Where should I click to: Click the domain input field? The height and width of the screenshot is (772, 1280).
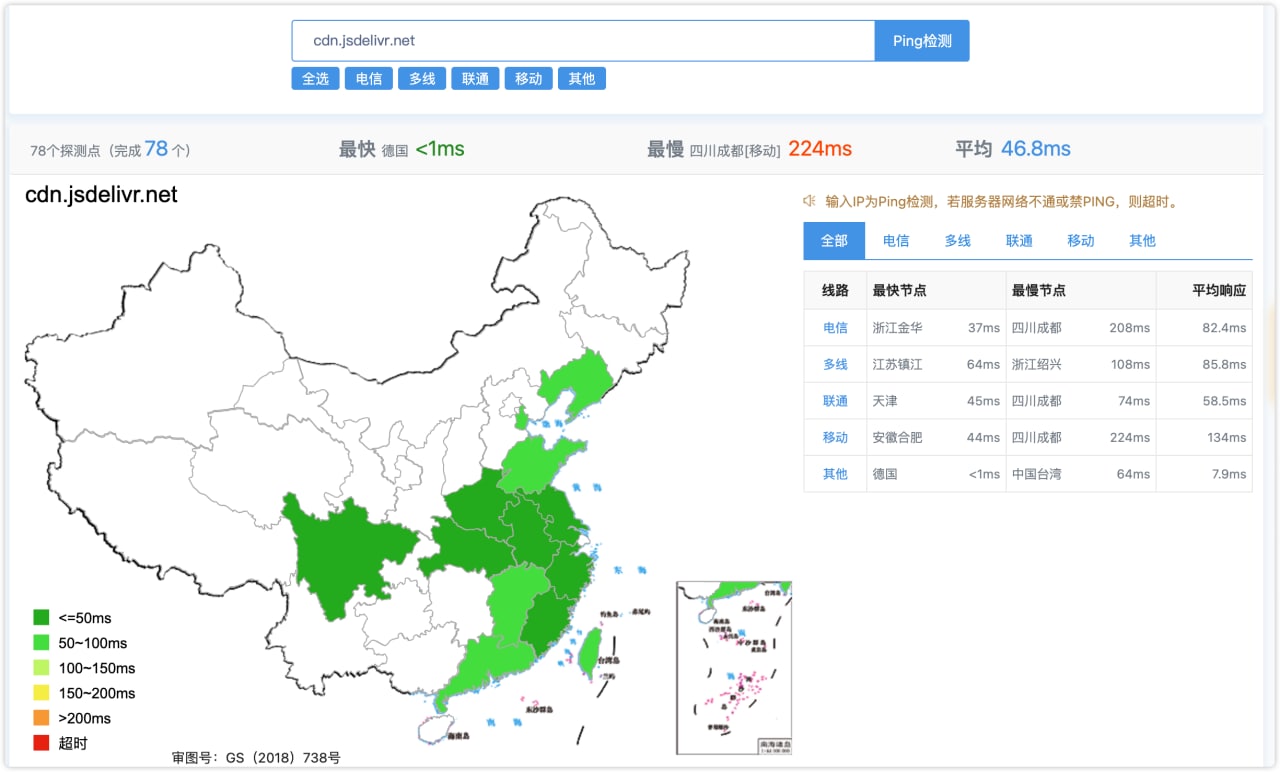[583, 41]
